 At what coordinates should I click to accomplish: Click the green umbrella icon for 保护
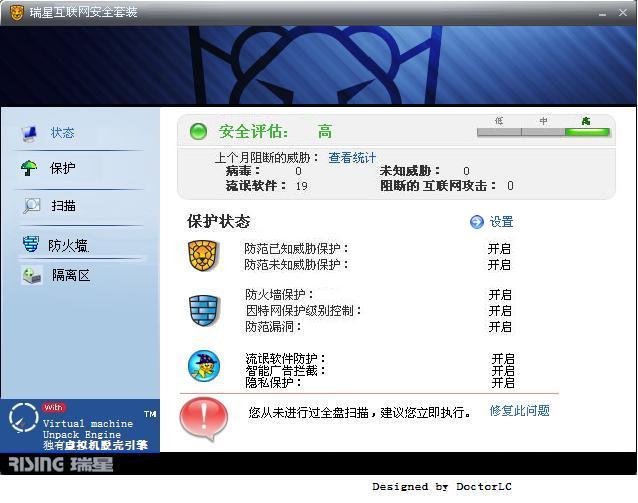point(29,168)
